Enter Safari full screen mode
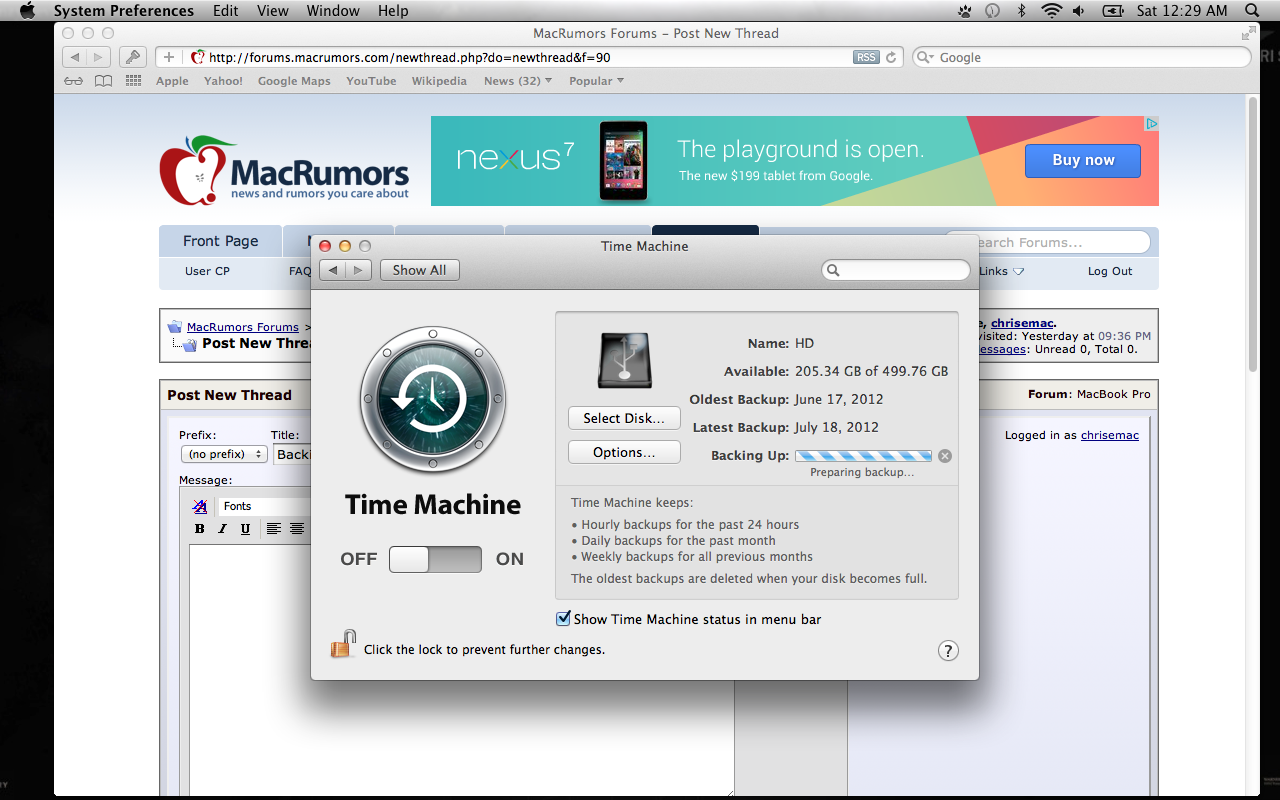 [x=1246, y=33]
